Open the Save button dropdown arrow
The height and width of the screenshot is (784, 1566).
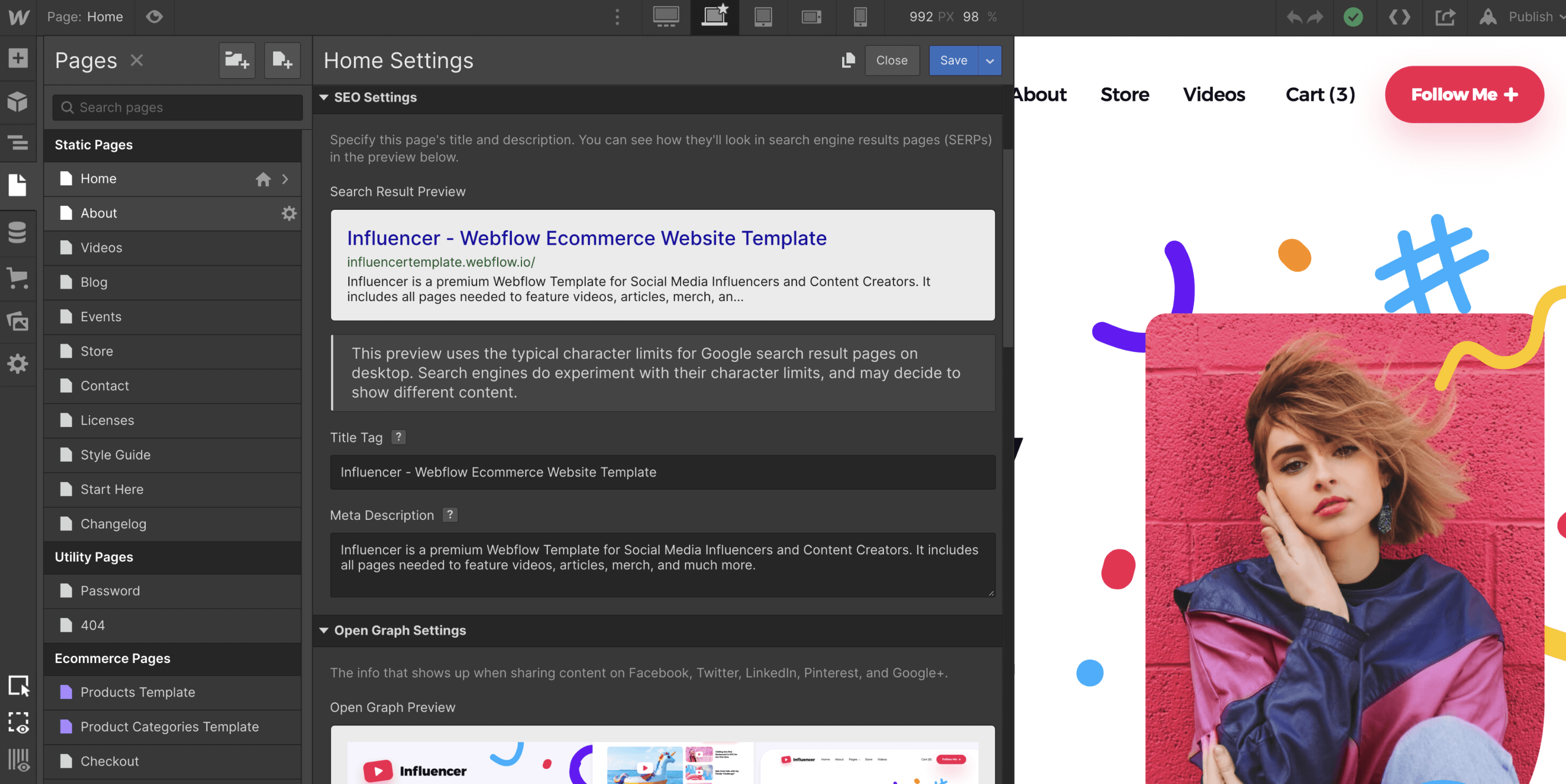pos(989,60)
